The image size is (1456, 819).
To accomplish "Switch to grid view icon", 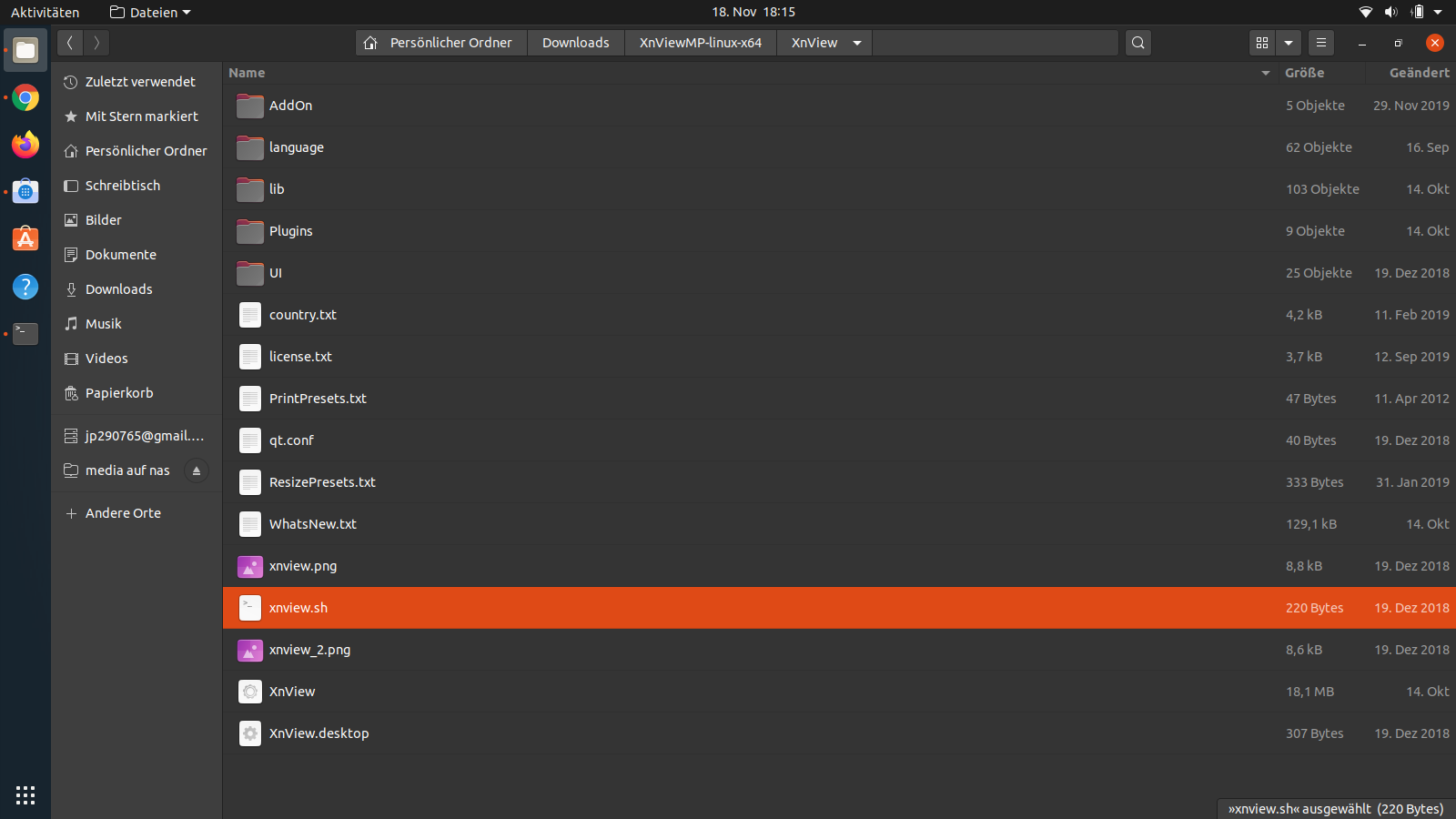I will (1262, 43).
